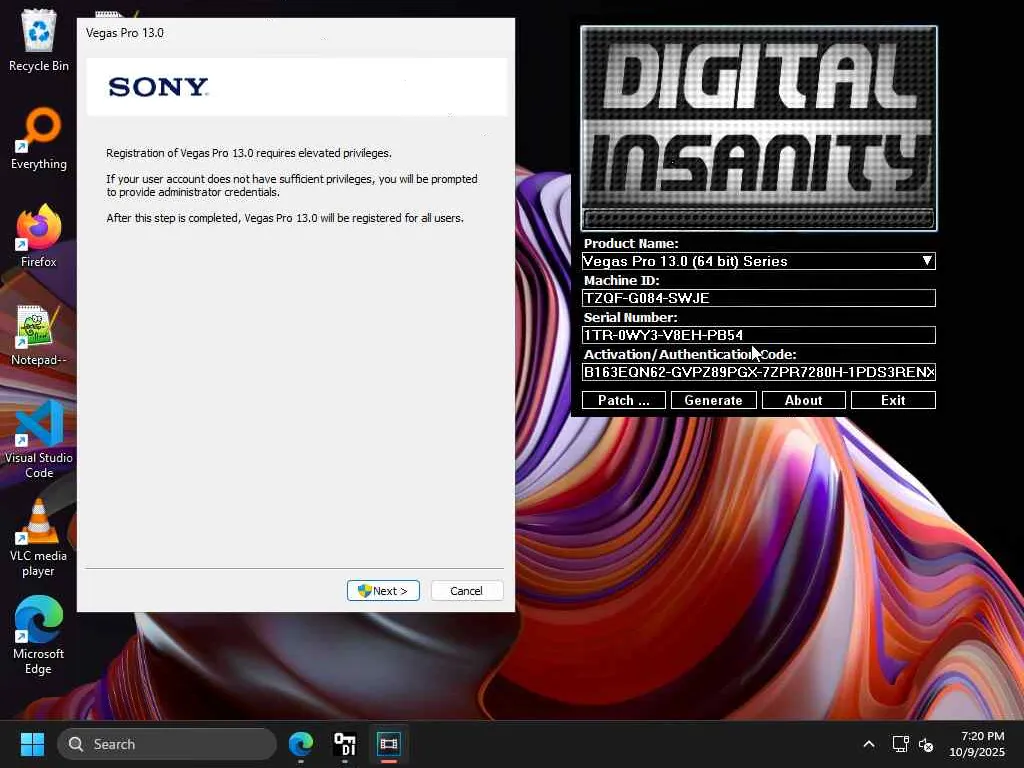
Task: Click the "Serial Number:" label
Action: click(630, 317)
